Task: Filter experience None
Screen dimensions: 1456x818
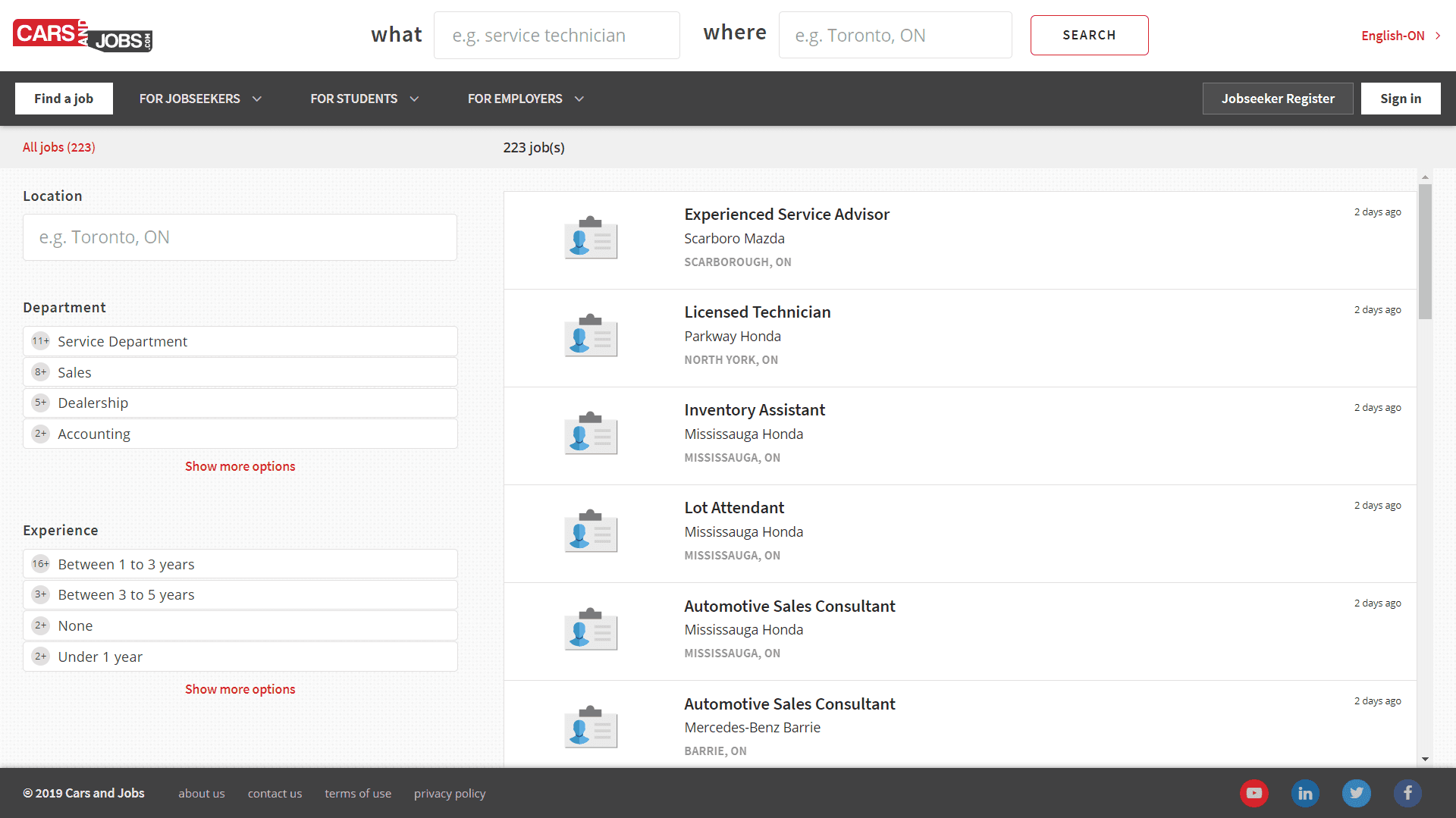Action: point(240,625)
